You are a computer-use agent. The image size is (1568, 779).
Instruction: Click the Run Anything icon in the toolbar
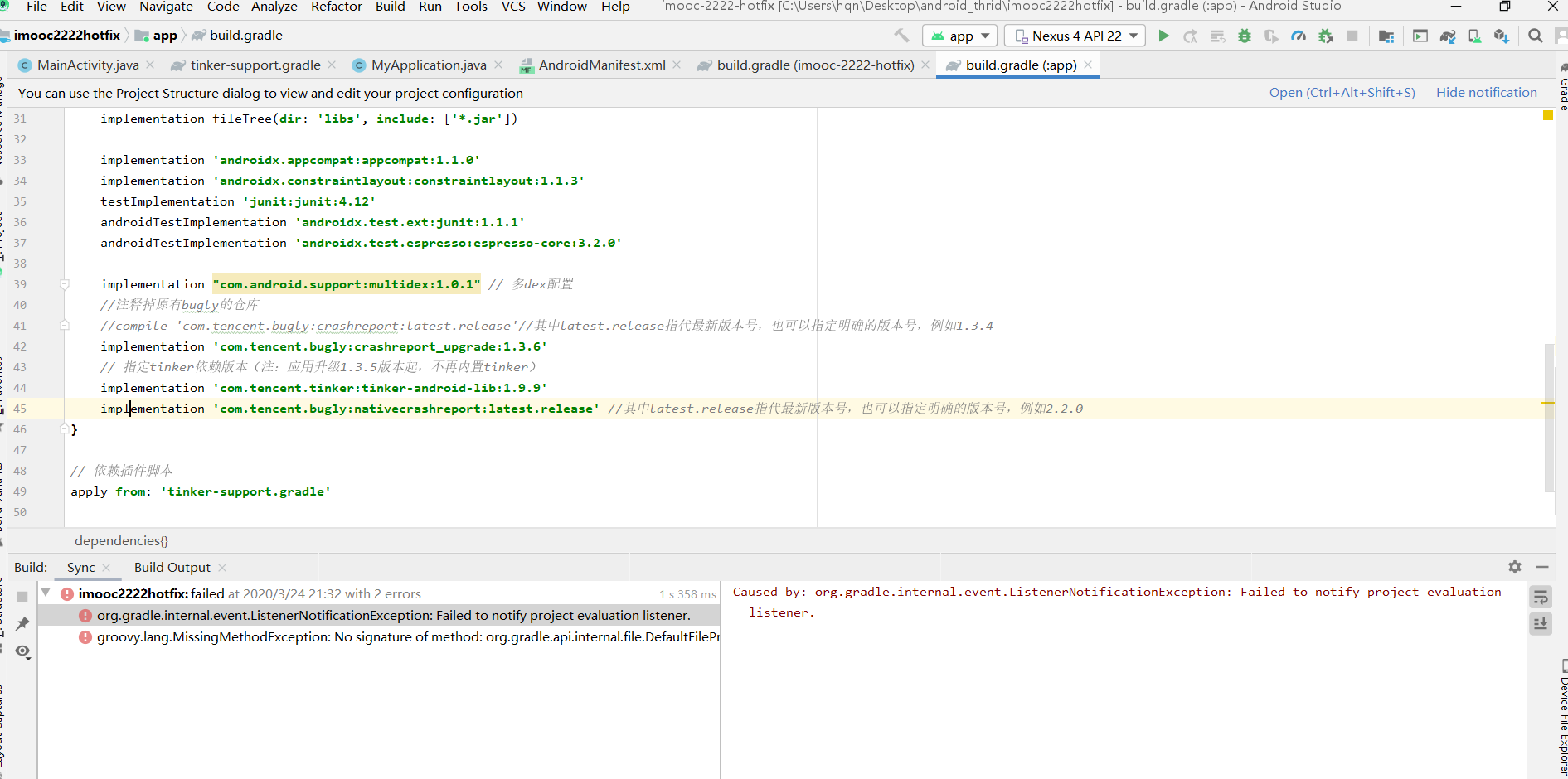pos(1420,36)
